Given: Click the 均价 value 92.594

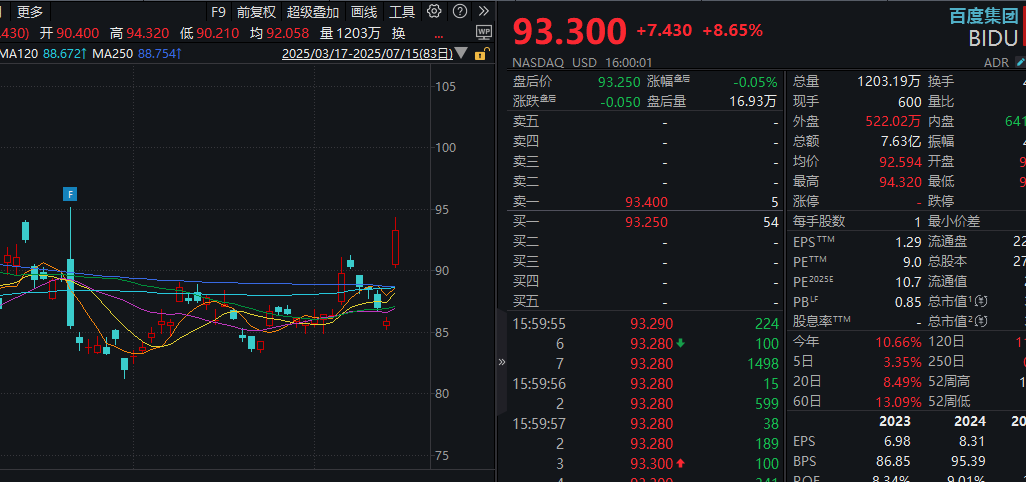Looking at the screenshot, I should (900, 162).
